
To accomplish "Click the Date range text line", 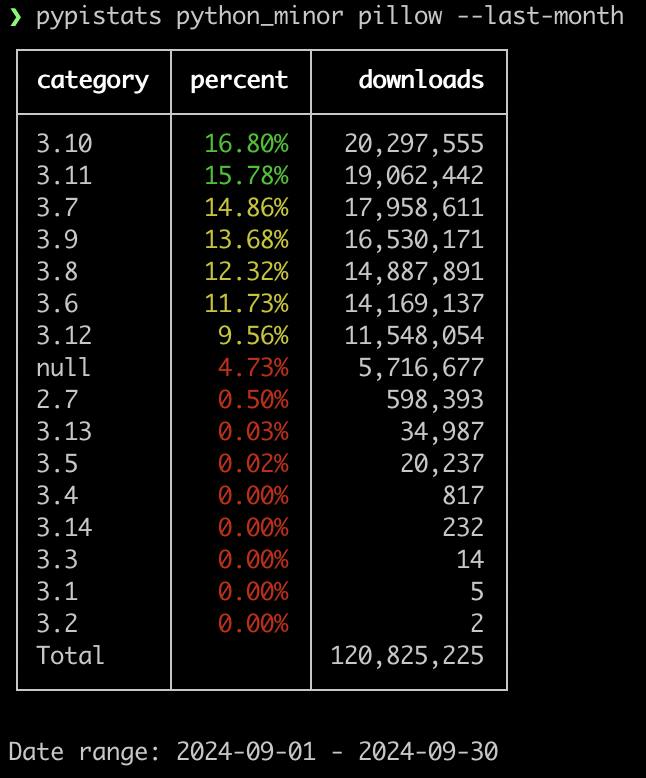I will pos(254,751).
